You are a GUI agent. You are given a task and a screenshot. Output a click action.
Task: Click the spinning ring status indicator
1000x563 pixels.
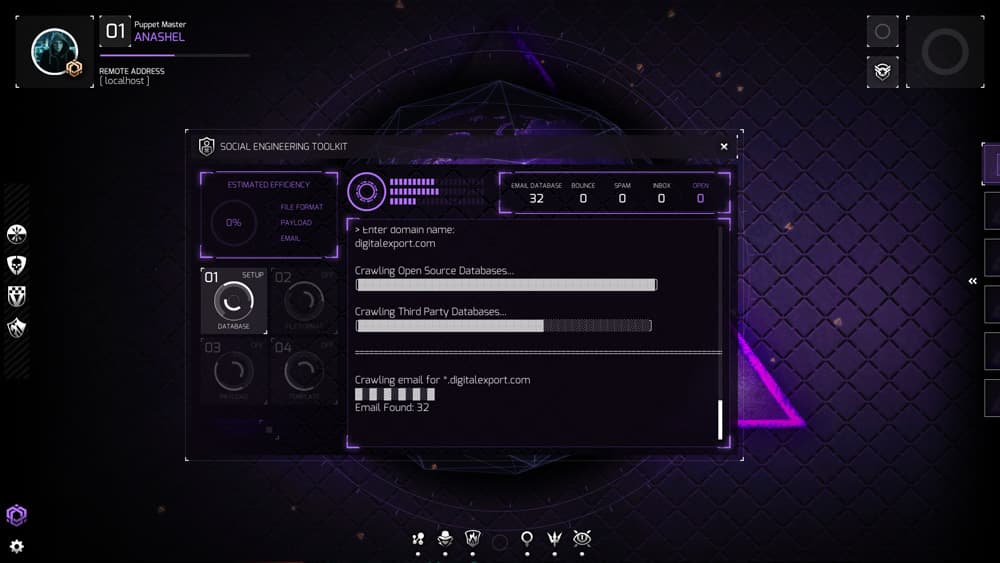point(367,191)
